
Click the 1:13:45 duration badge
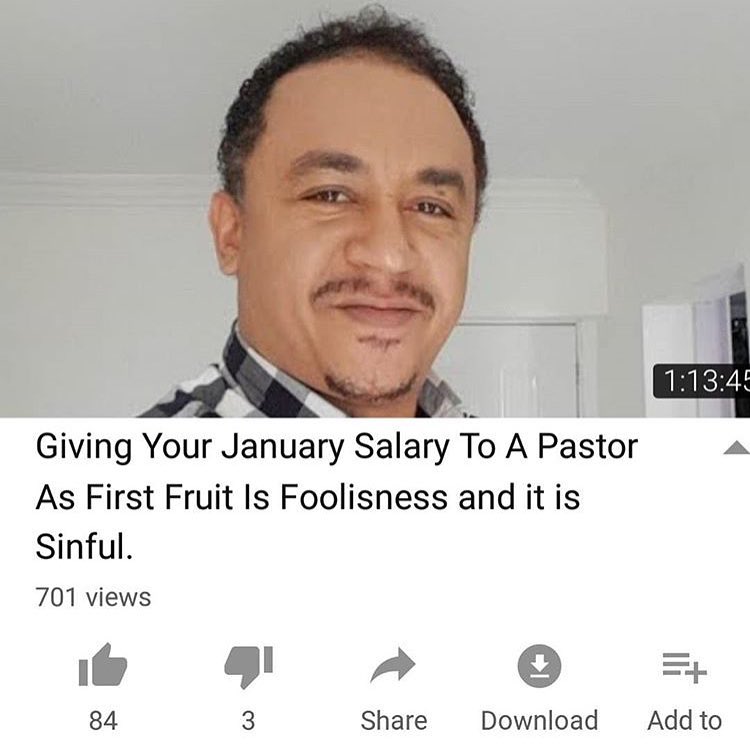coord(701,381)
